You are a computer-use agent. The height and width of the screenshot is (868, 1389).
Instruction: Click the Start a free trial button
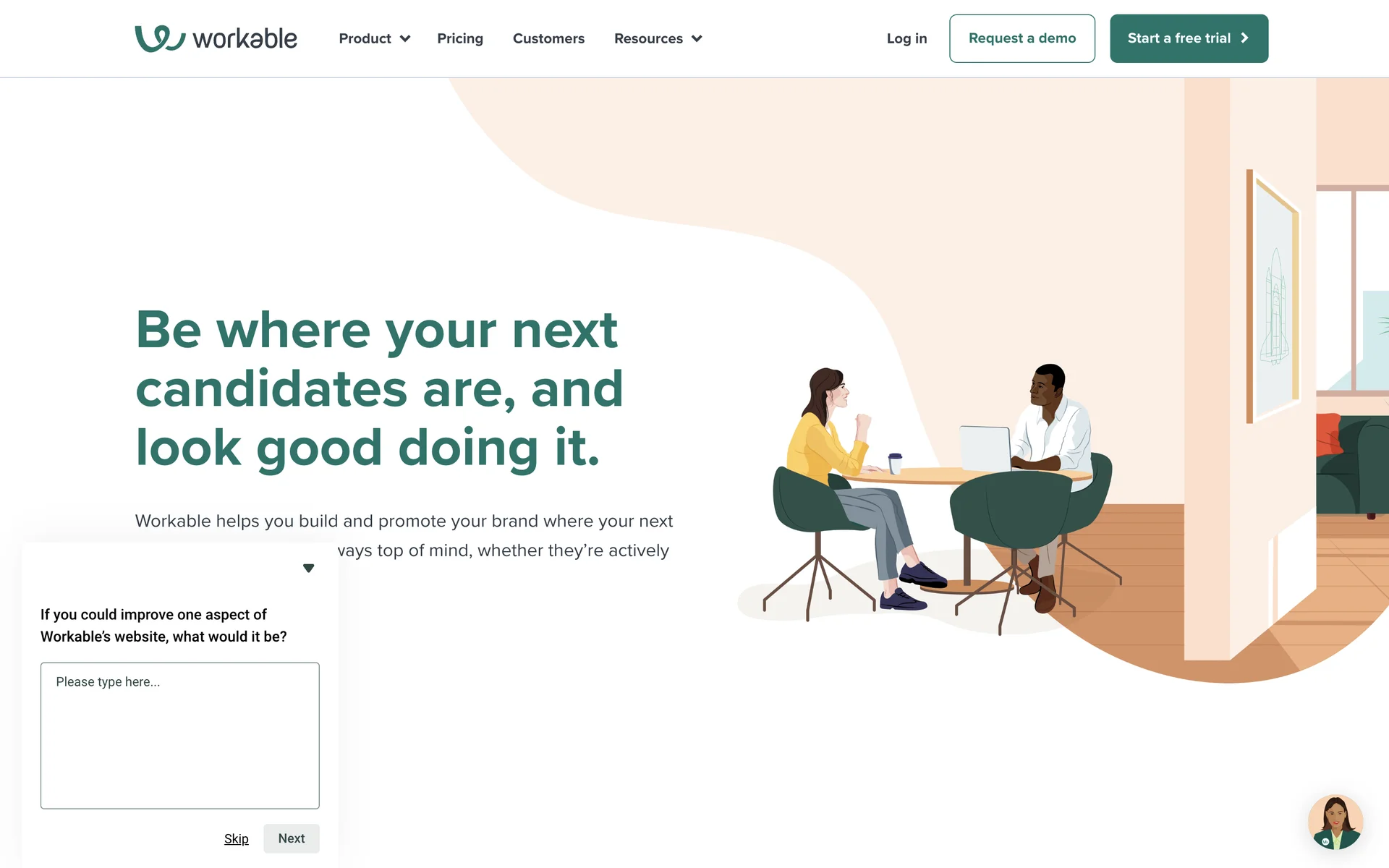coord(1189,38)
